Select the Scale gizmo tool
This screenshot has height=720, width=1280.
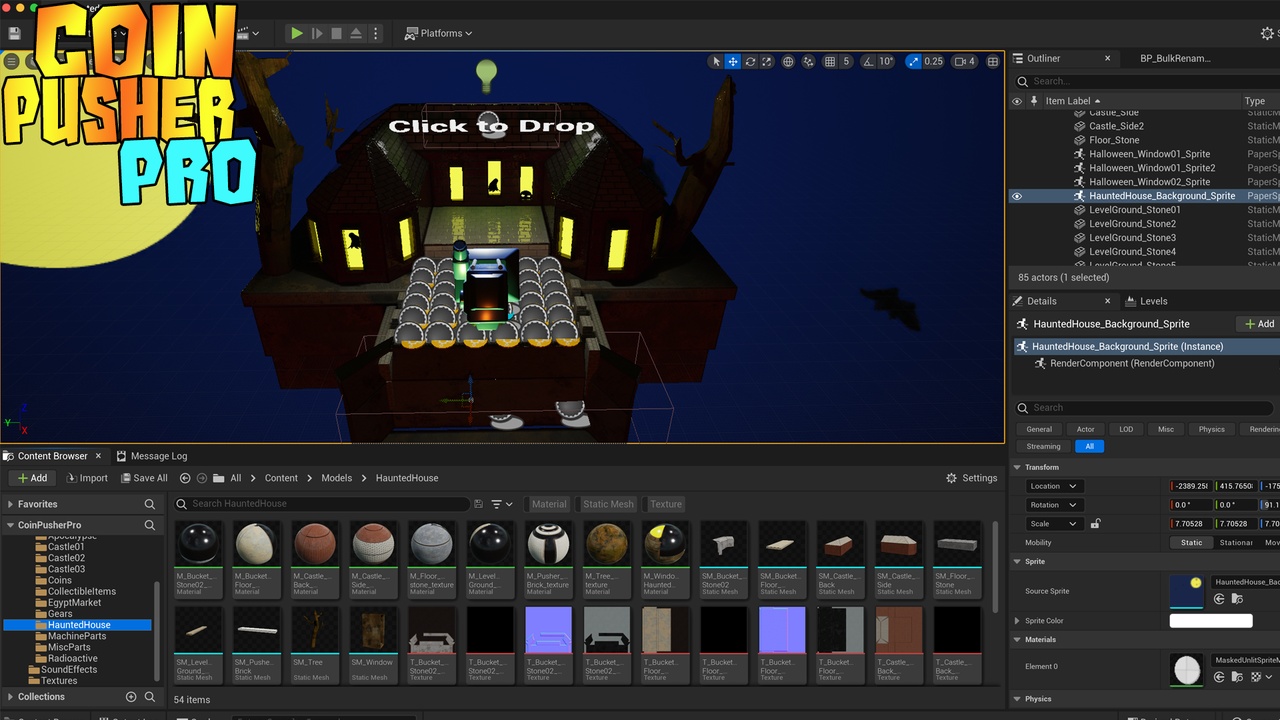click(767, 62)
